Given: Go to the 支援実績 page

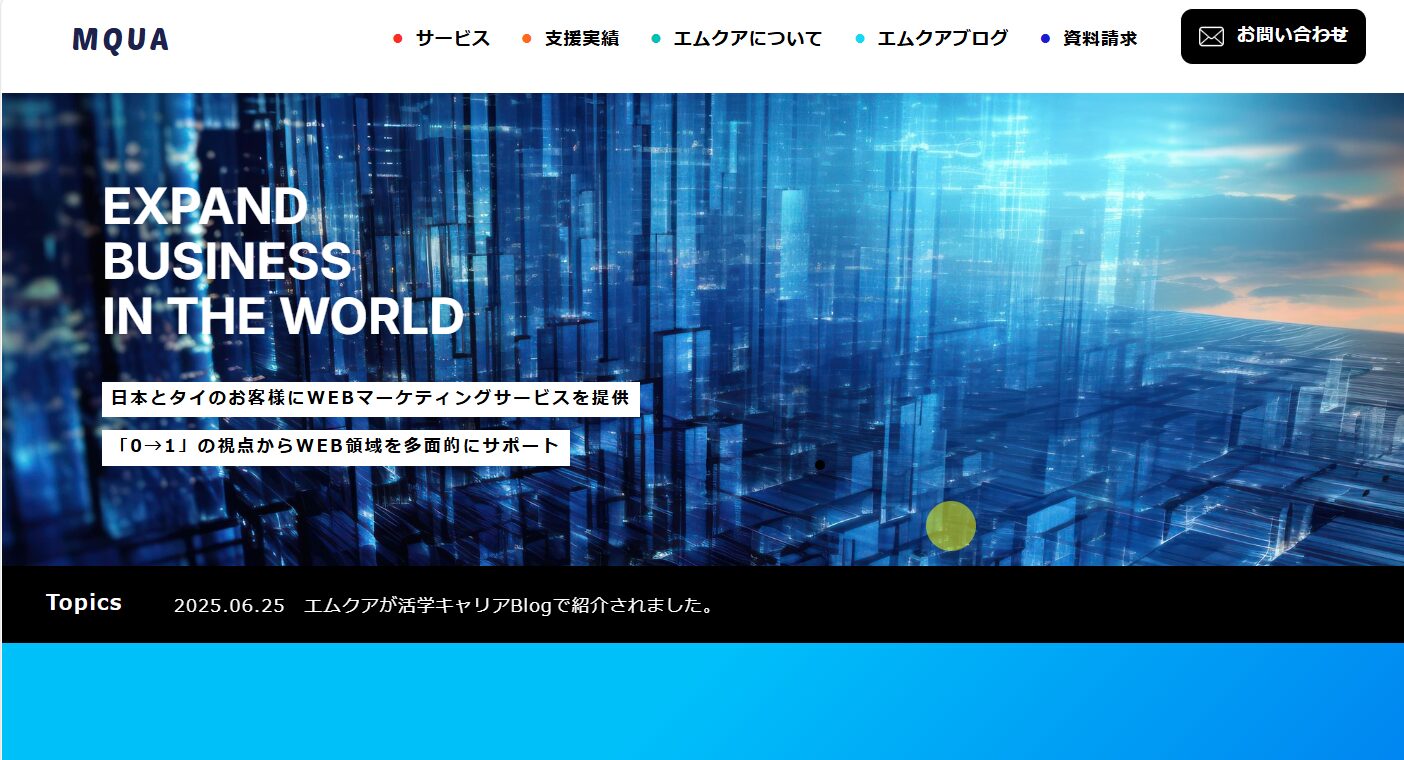Looking at the screenshot, I should pyautogui.click(x=581, y=39).
